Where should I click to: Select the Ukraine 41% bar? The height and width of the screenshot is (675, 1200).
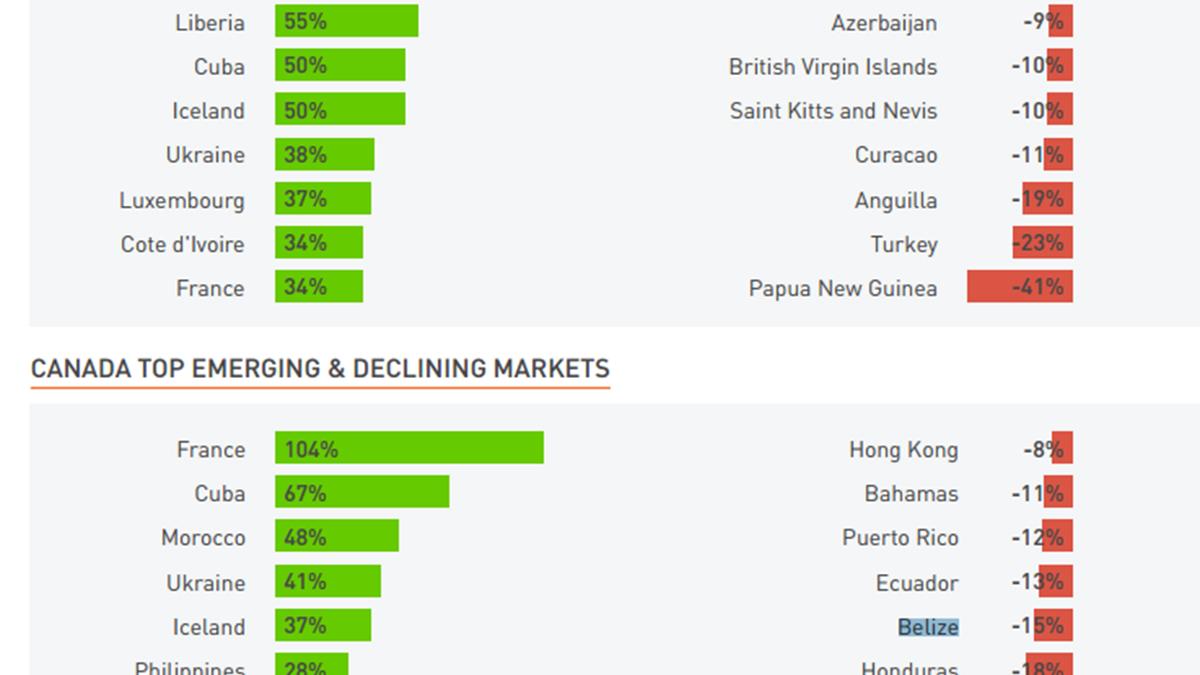pyautogui.click(x=328, y=581)
